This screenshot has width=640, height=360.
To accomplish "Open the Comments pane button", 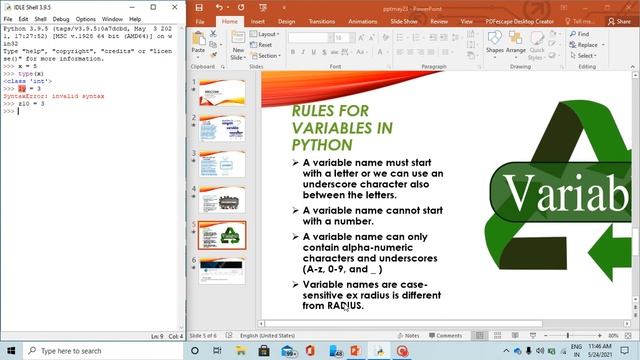I will (445, 336).
